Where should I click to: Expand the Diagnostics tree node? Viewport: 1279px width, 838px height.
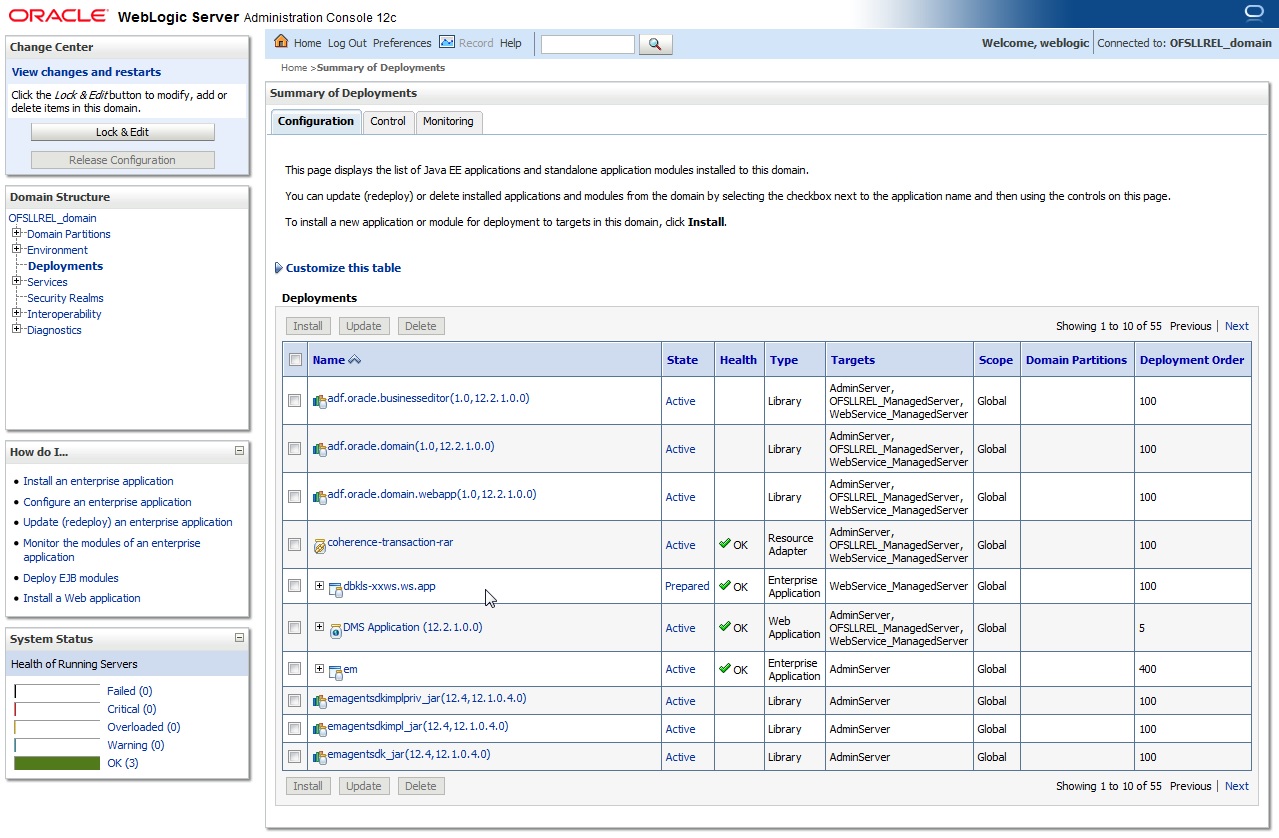[x=16, y=329]
